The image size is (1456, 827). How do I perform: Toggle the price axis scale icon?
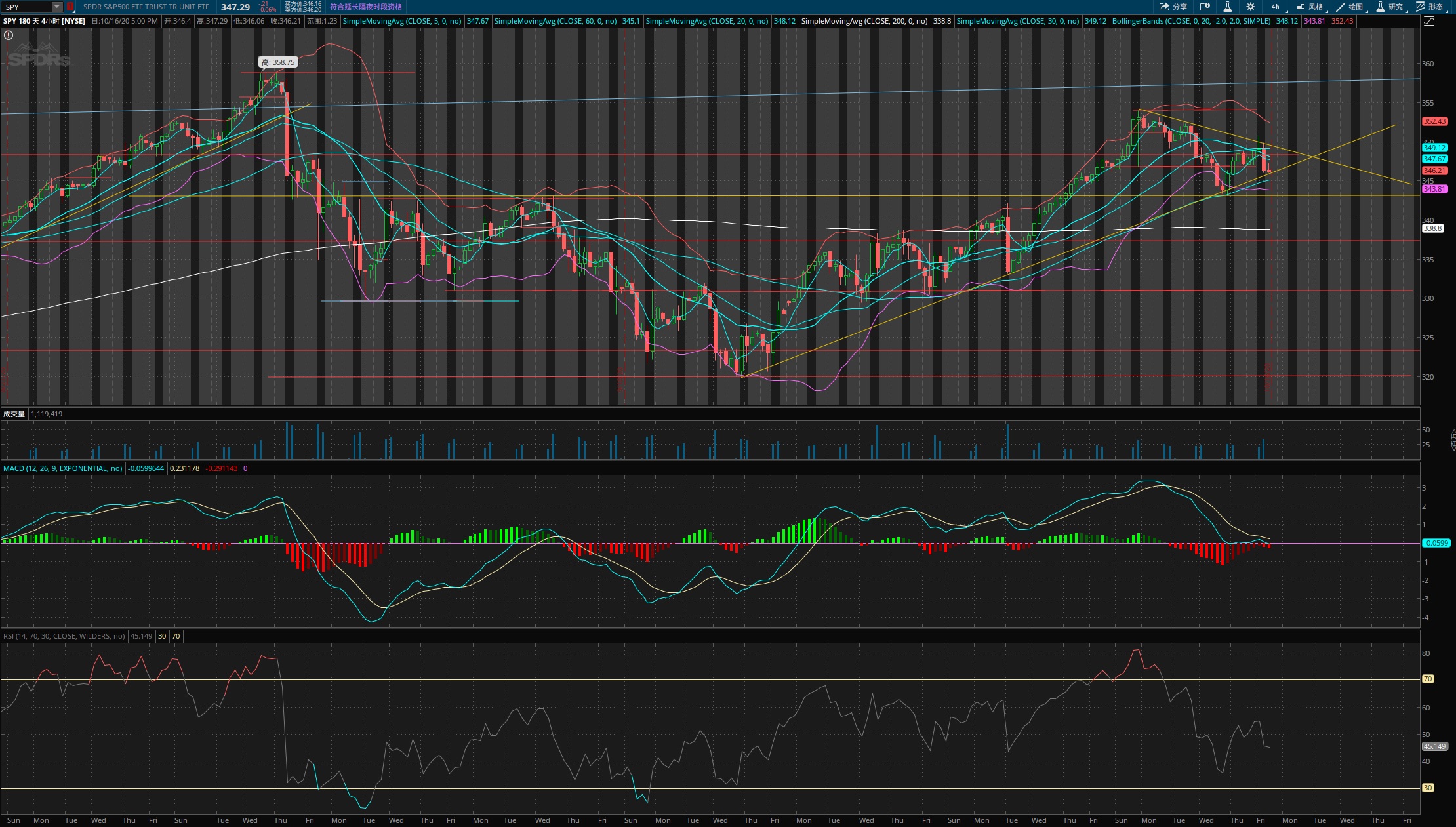tap(1428, 21)
